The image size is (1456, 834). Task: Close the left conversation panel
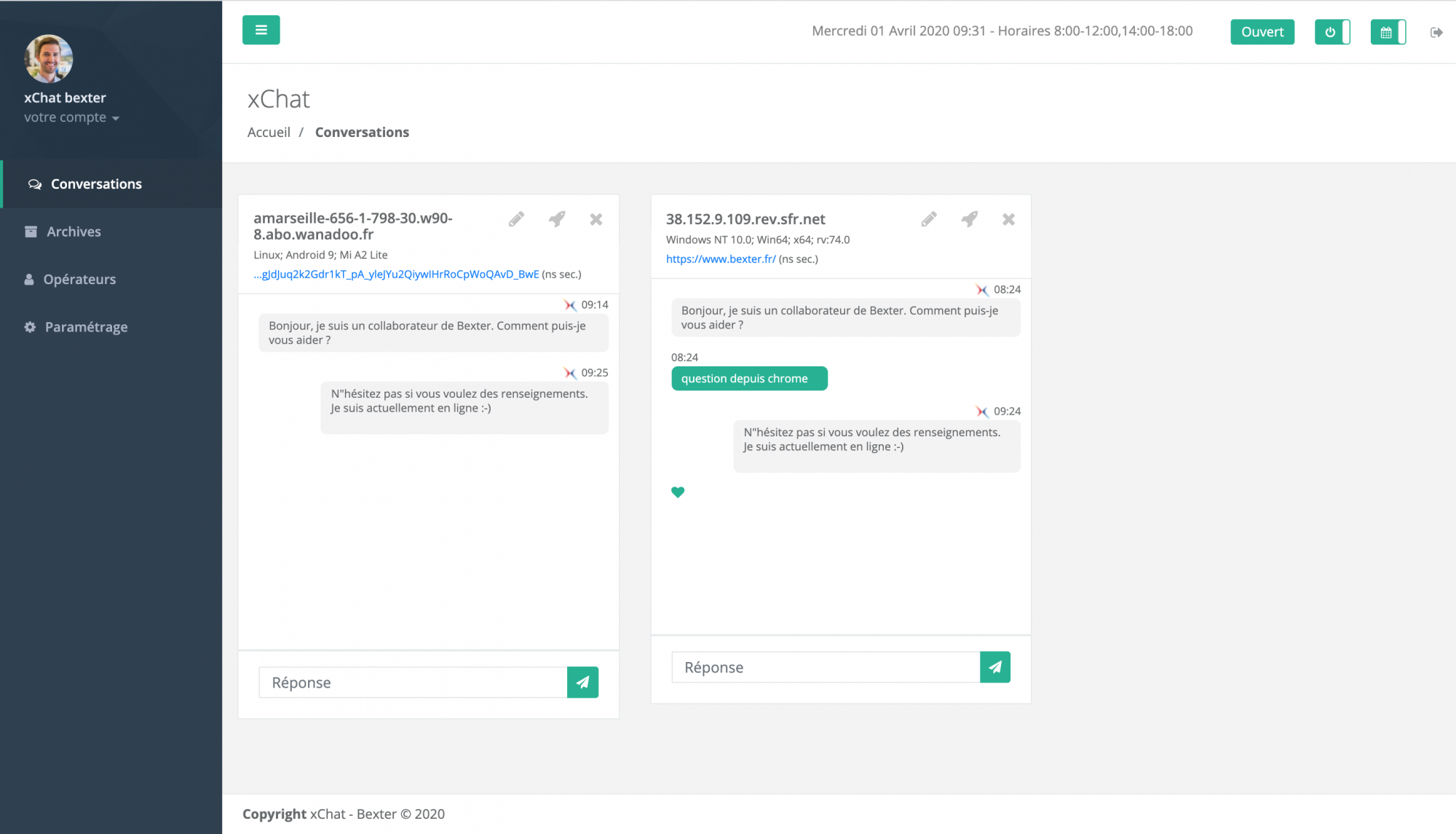coord(596,219)
